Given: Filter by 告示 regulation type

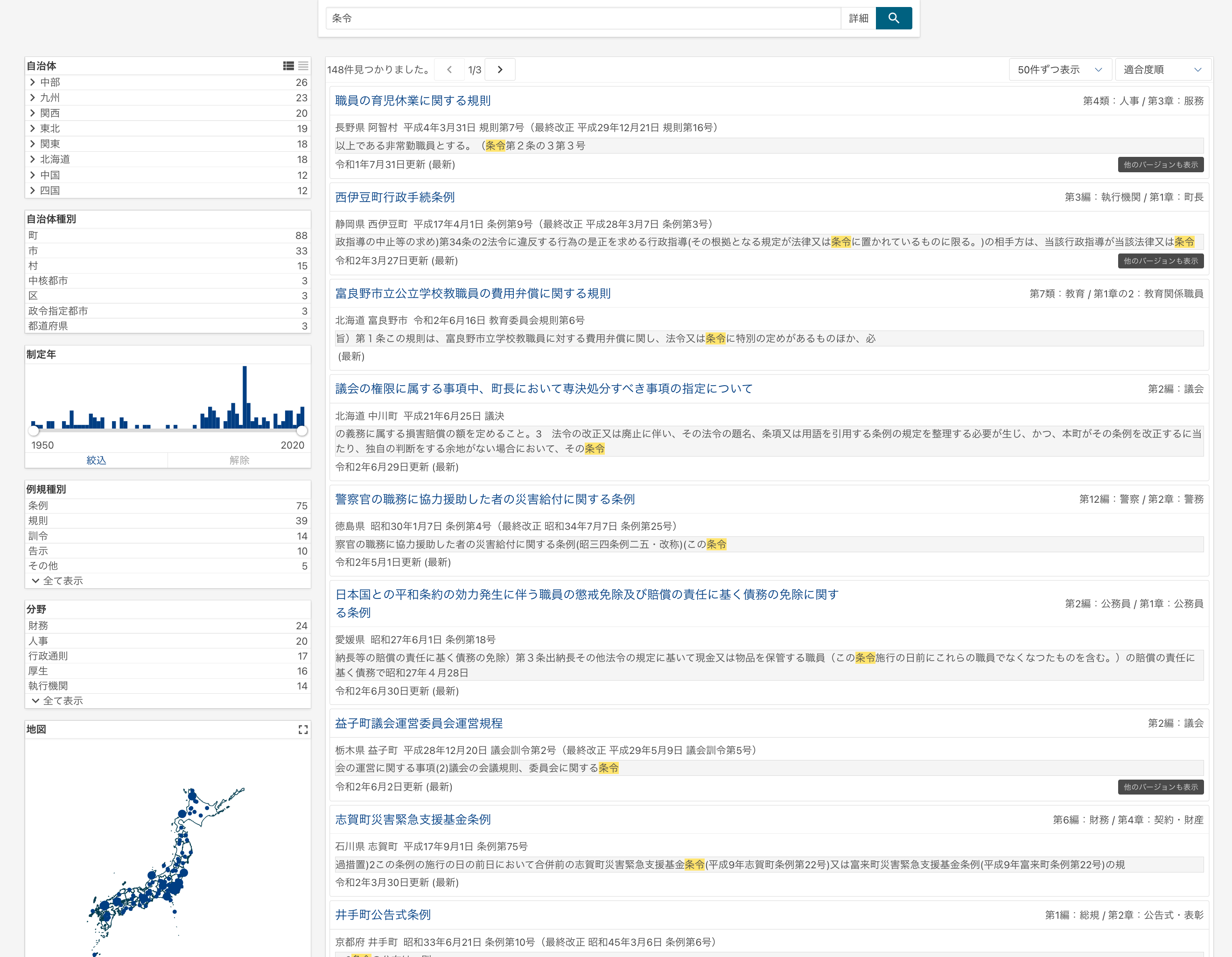Looking at the screenshot, I should 168,551.
